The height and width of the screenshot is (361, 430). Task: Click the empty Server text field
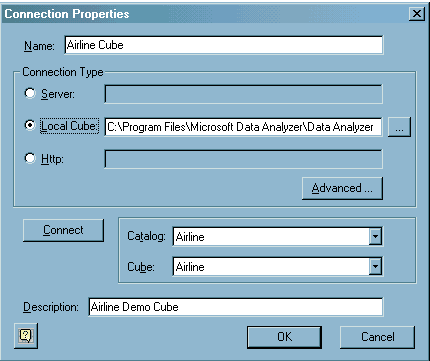(x=243, y=94)
